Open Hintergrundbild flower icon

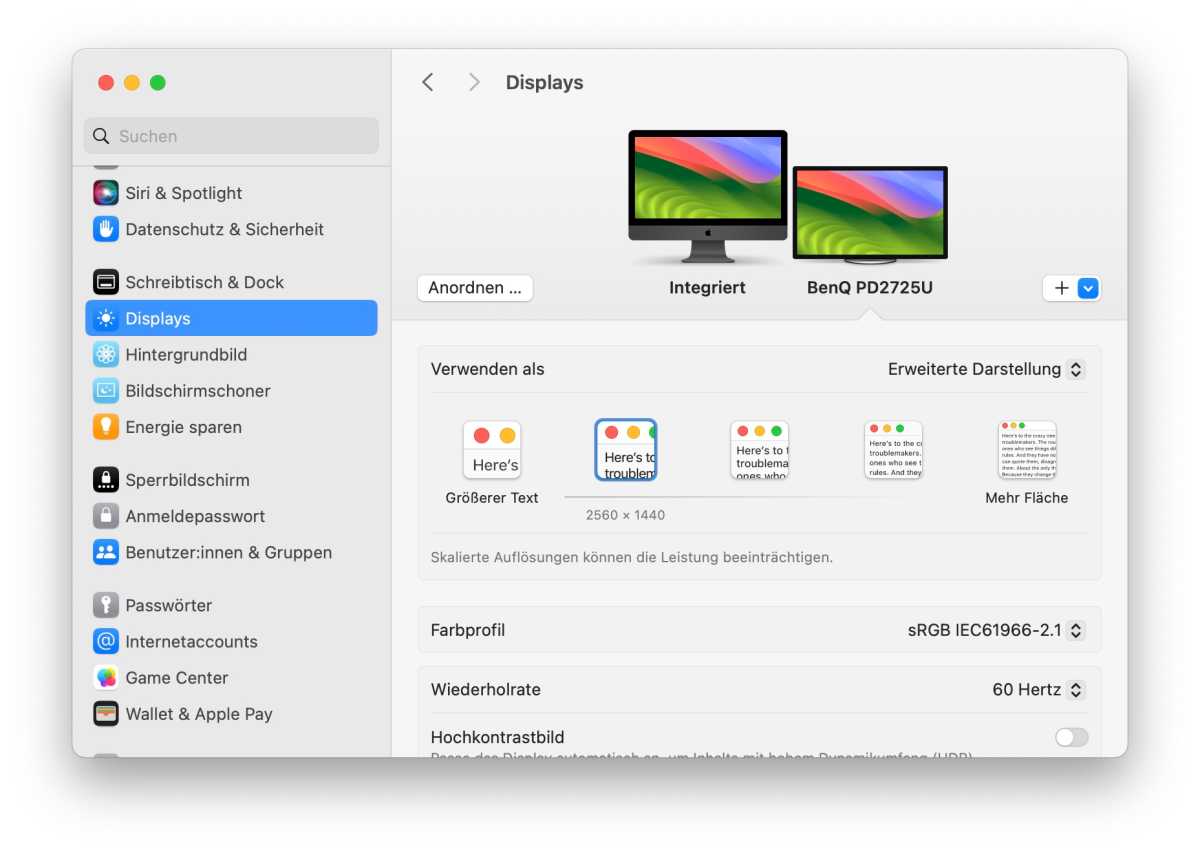click(106, 354)
